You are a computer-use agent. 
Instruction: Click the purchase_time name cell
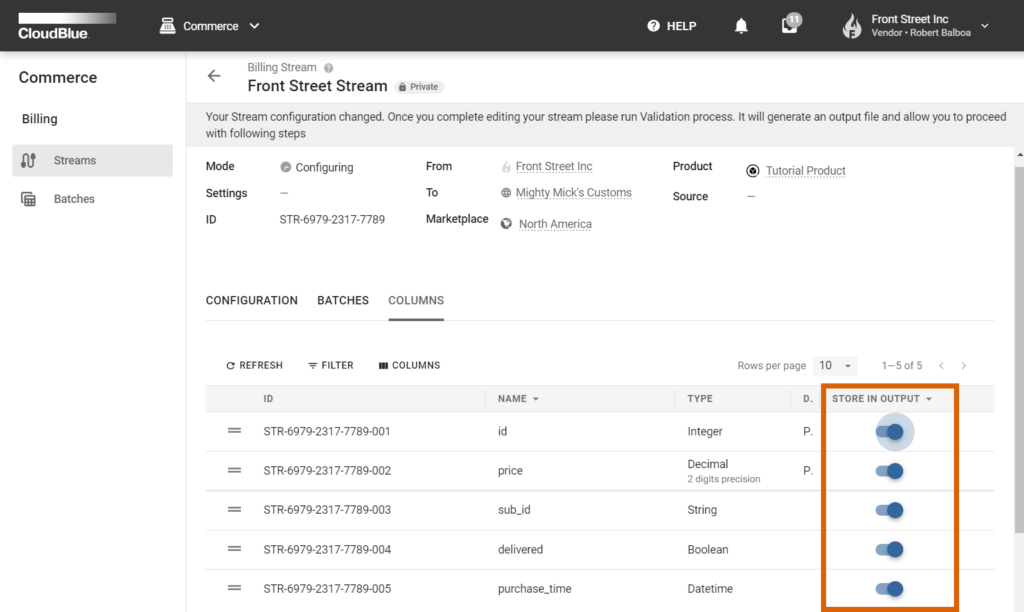click(x=535, y=588)
